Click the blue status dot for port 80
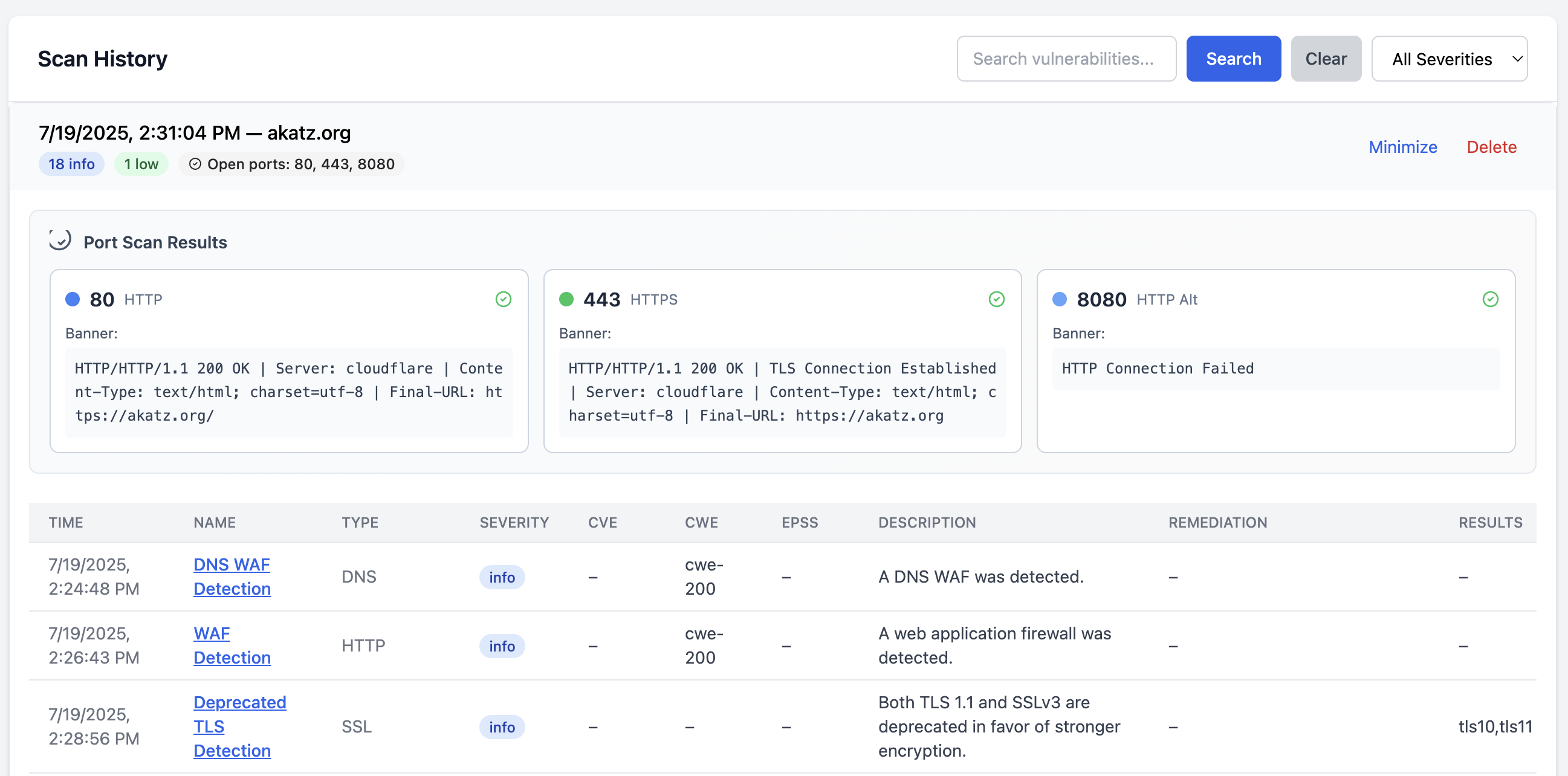 [x=73, y=299]
